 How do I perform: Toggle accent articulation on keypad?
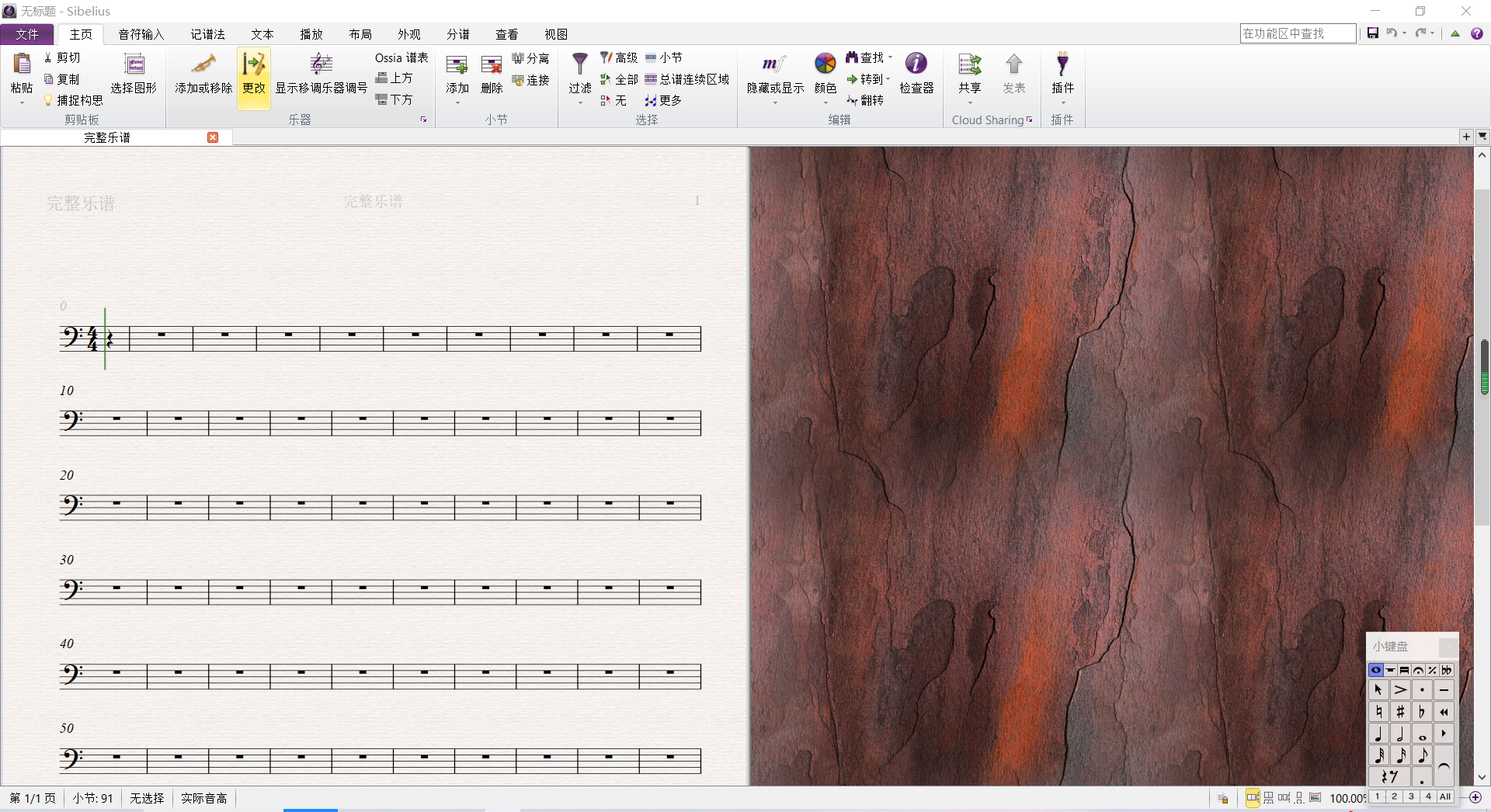click(1400, 689)
